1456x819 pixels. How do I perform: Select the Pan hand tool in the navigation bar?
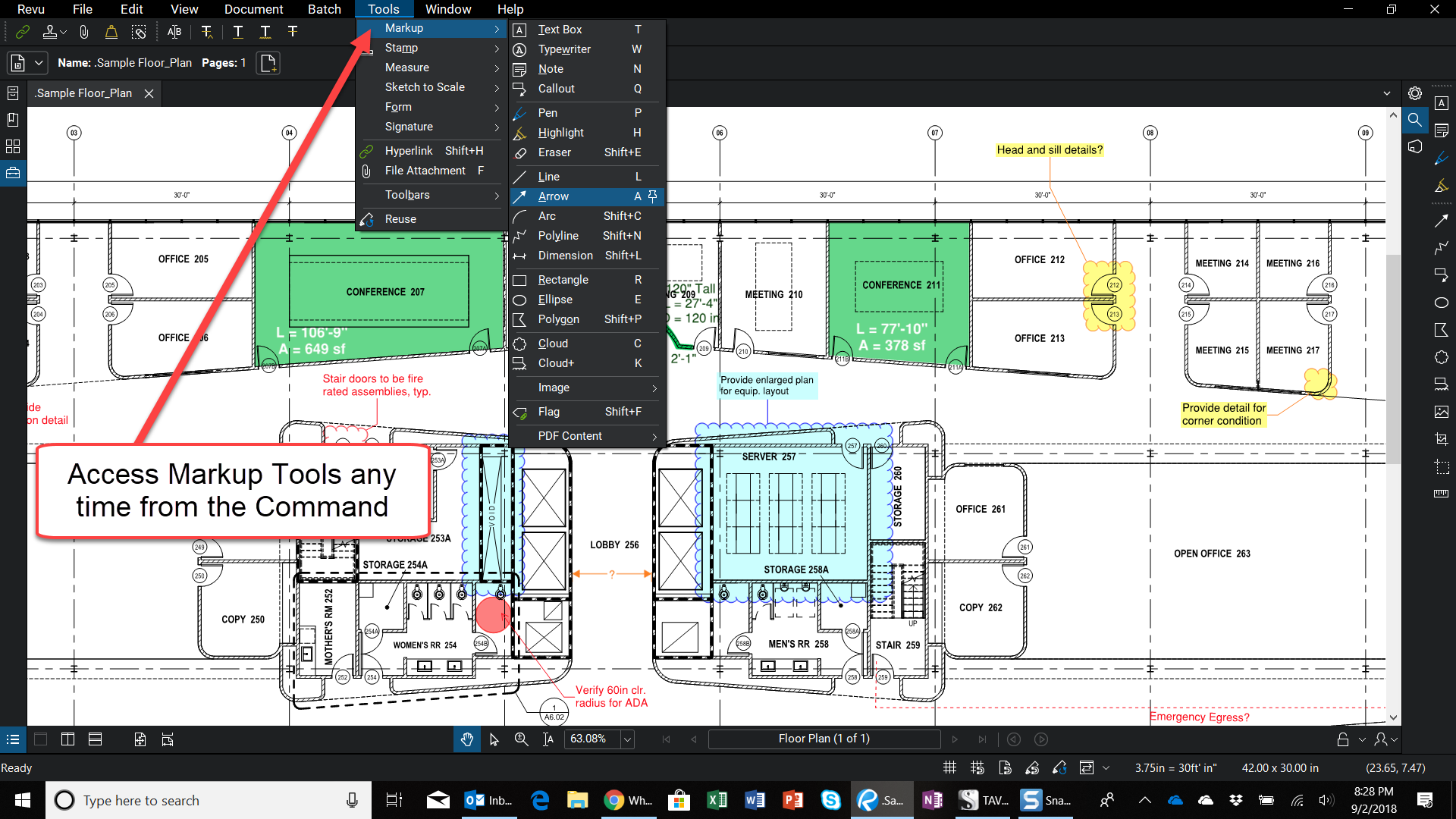(x=466, y=739)
